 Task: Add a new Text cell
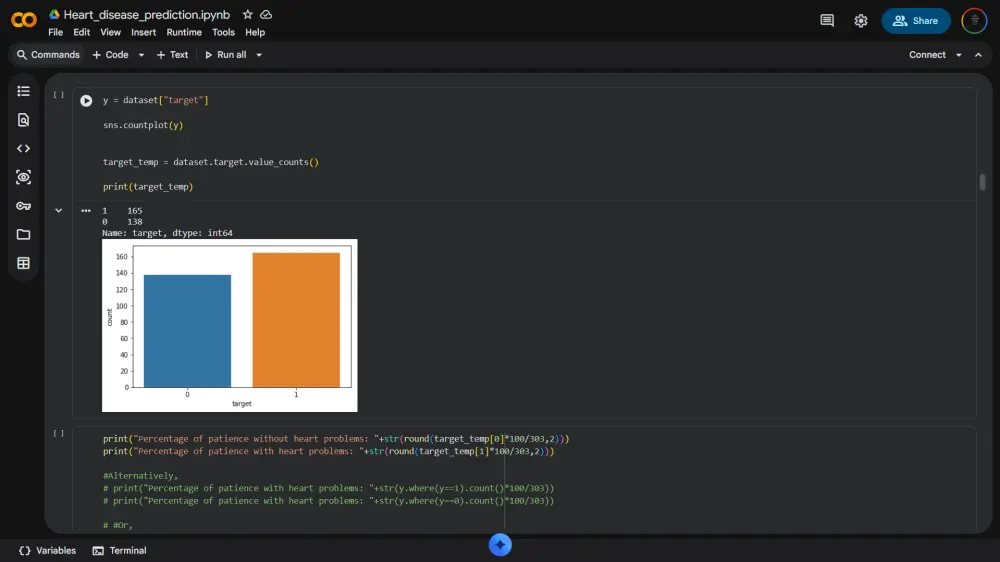click(x=172, y=55)
